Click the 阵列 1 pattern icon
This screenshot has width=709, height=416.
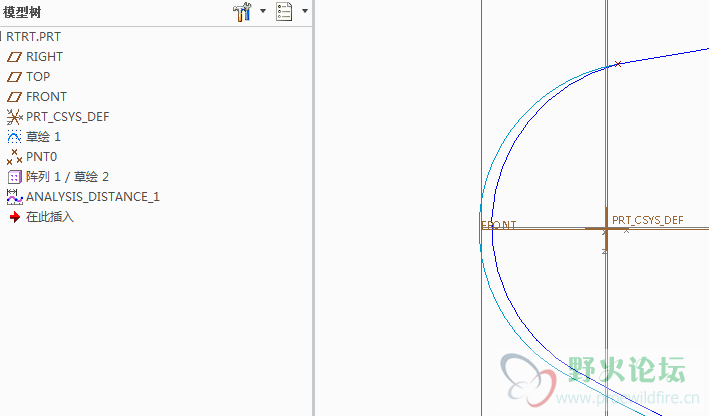point(14,177)
